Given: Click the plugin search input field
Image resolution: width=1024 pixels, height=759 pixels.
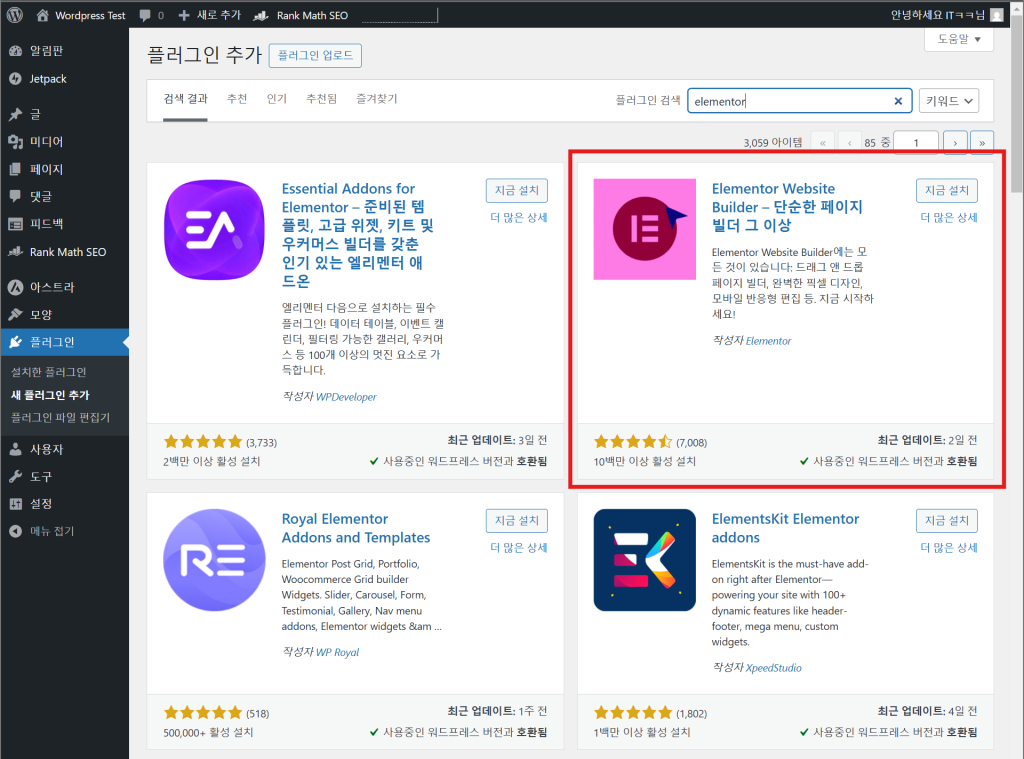Looking at the screenshot, I should pyautogui.click(x=799, y=101).
